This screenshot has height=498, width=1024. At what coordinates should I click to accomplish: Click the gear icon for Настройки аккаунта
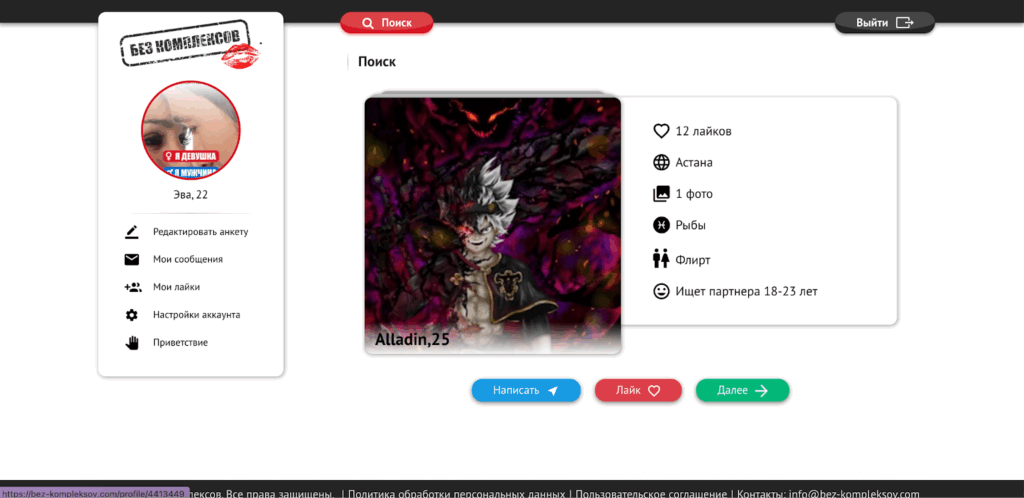pyautogui.click(x=132, y=315)
